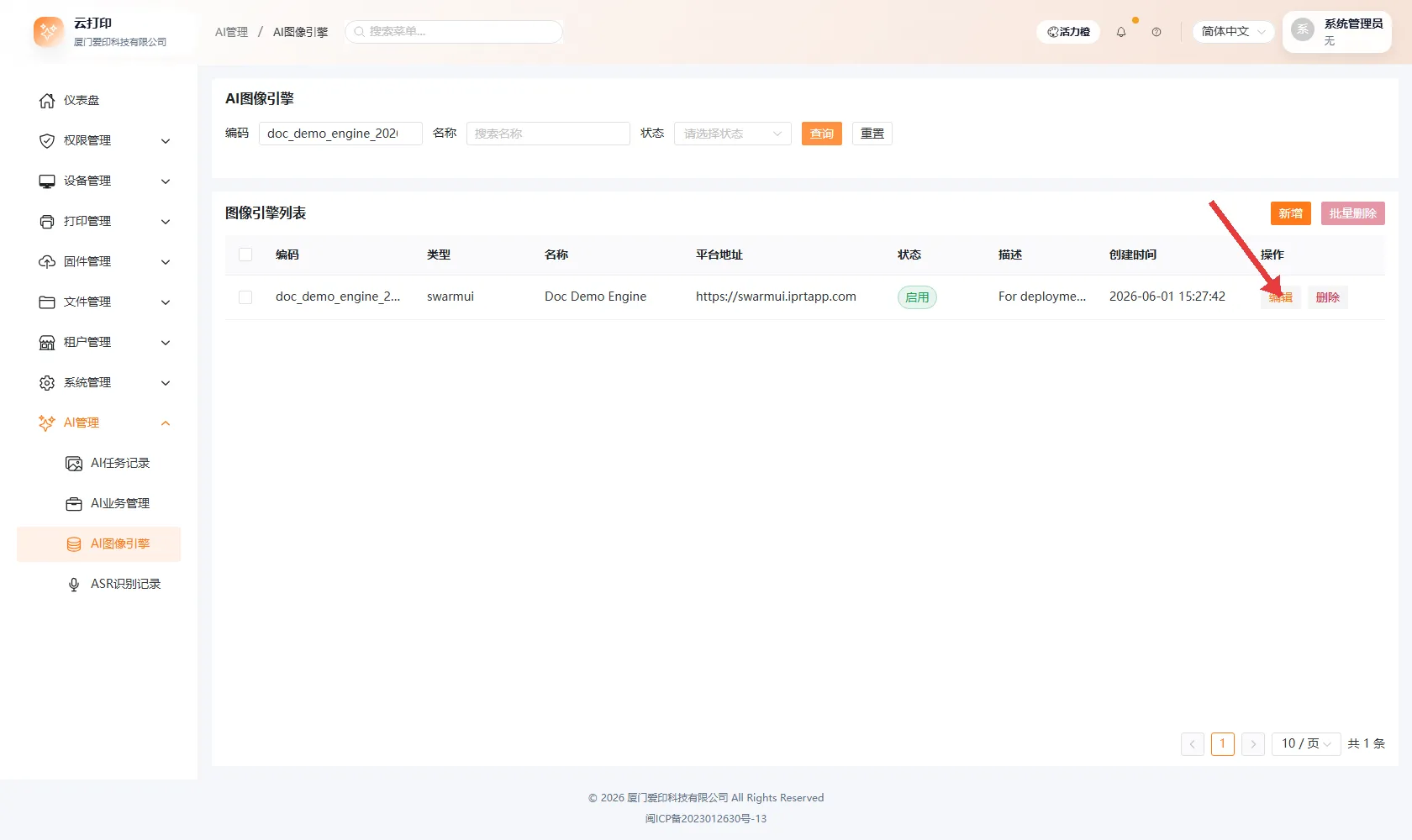Click the system administrator avatar
This screenshot has width=1412, height=840.
tap(1303, 29)
